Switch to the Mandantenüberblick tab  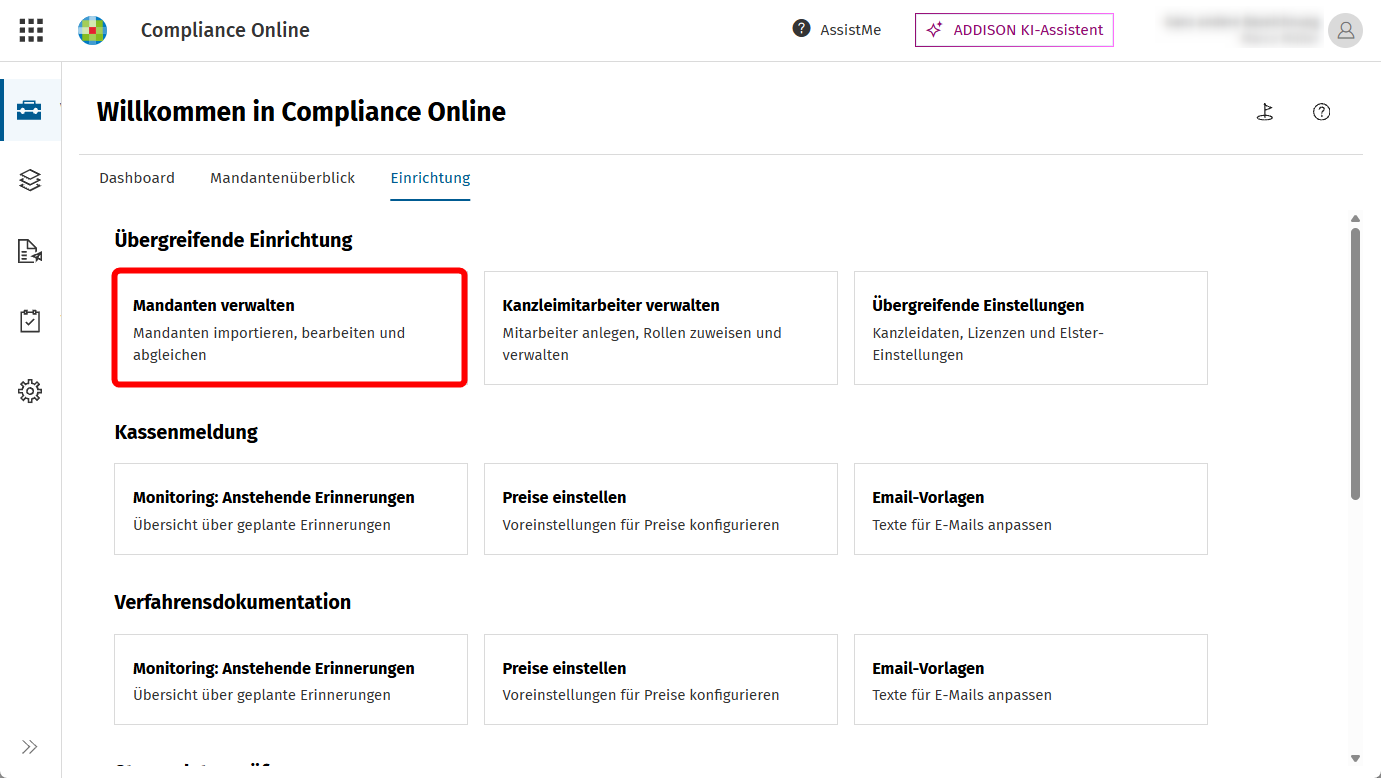click(283, 178)
